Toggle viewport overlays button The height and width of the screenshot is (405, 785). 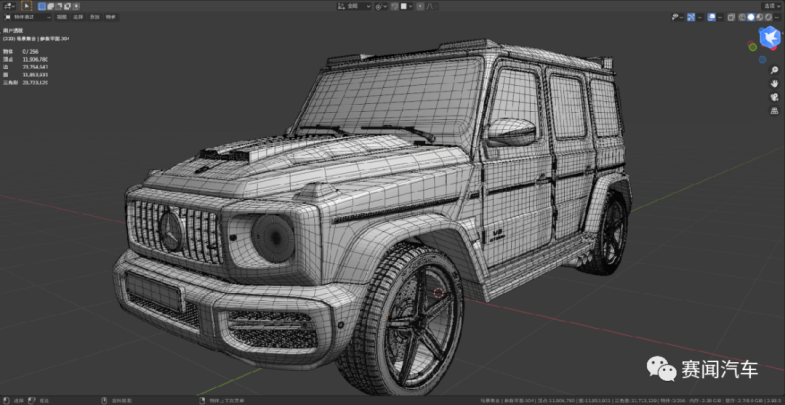tap(712, 17)
